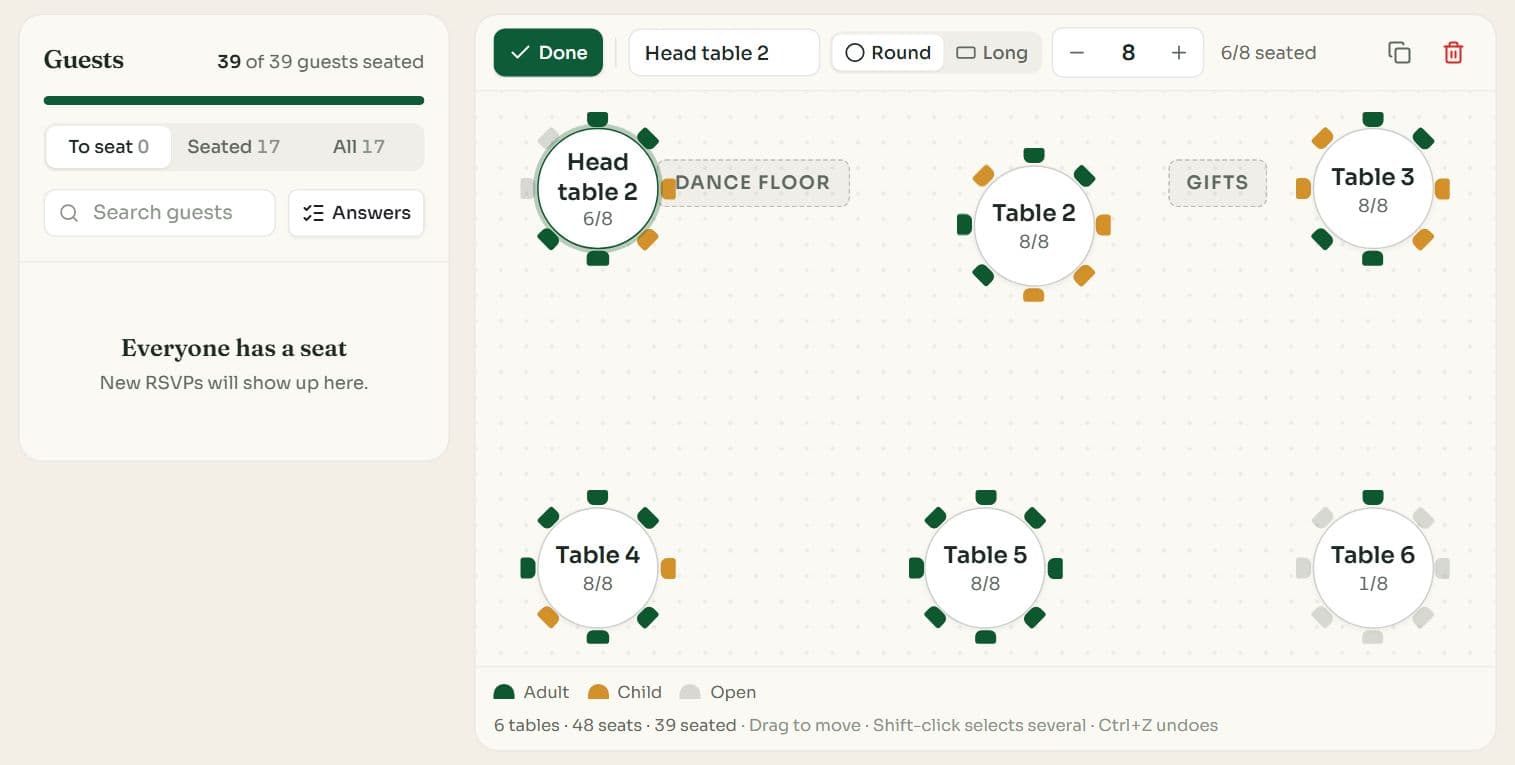This screenshot has width=1515, height=765.
Task: Edit the Head table 2 name field
Action: [724, 53]
